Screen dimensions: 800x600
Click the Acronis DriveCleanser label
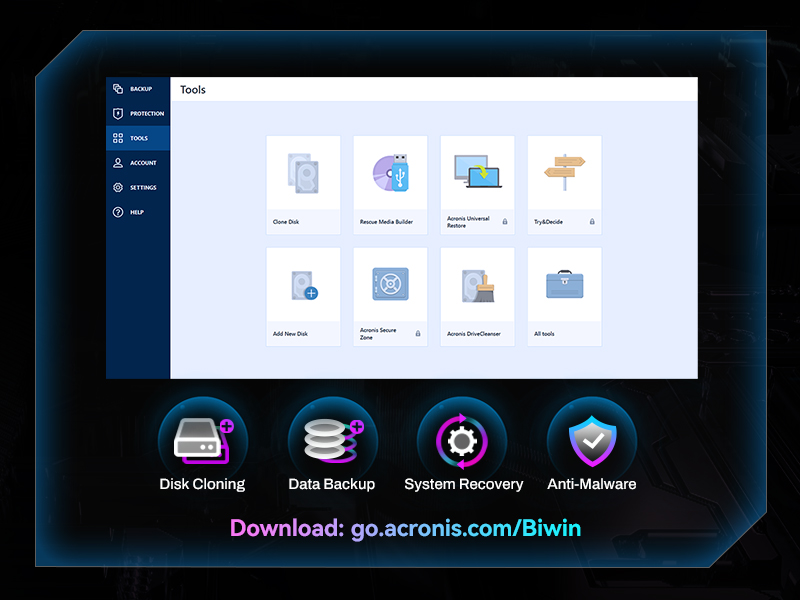(473, 334)
